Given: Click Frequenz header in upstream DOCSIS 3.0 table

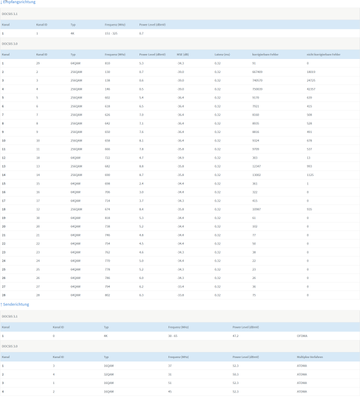Looking at the screenshot, I should click(x=178, y=357).
